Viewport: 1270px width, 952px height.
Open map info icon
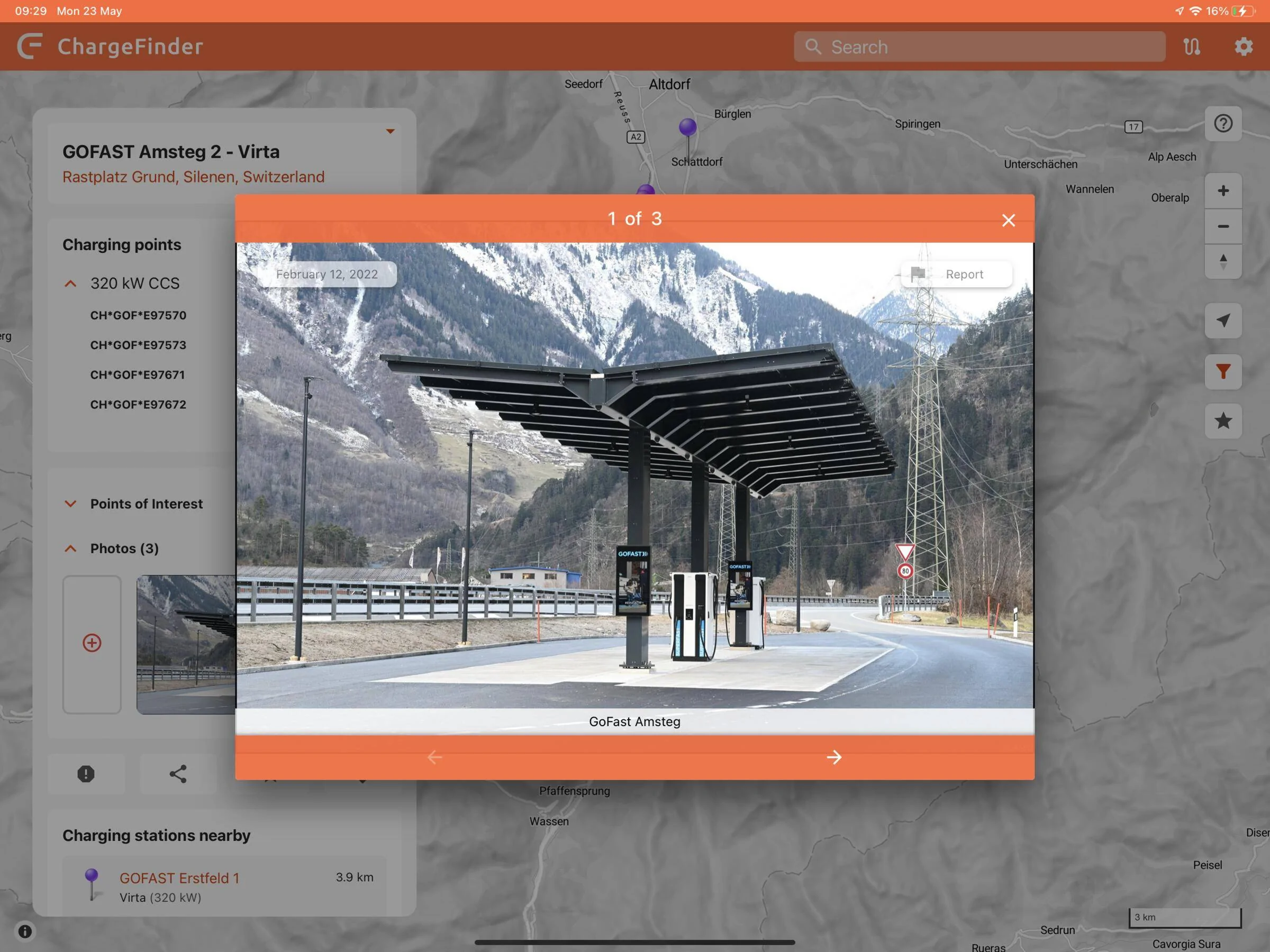pyautogui.click(x=25, y=931)
